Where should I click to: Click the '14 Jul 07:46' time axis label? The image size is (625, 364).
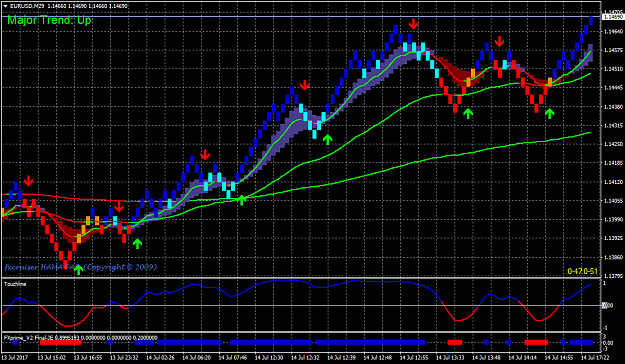point(233,358)
